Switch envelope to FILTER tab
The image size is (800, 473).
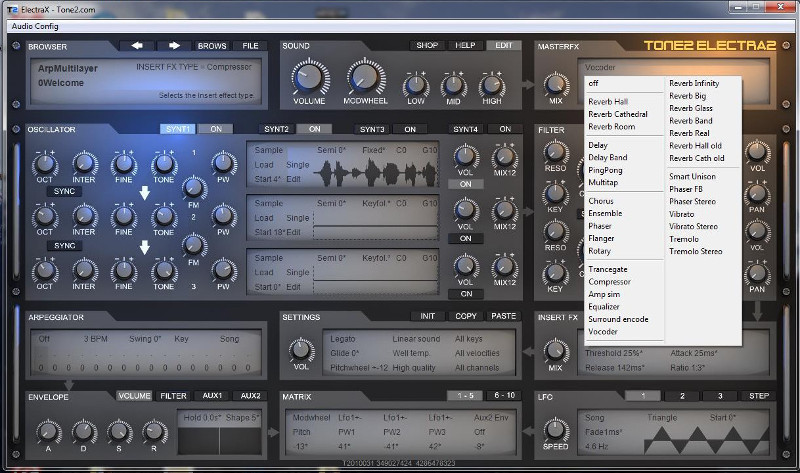pyautogui.click(x=173, y=396)
